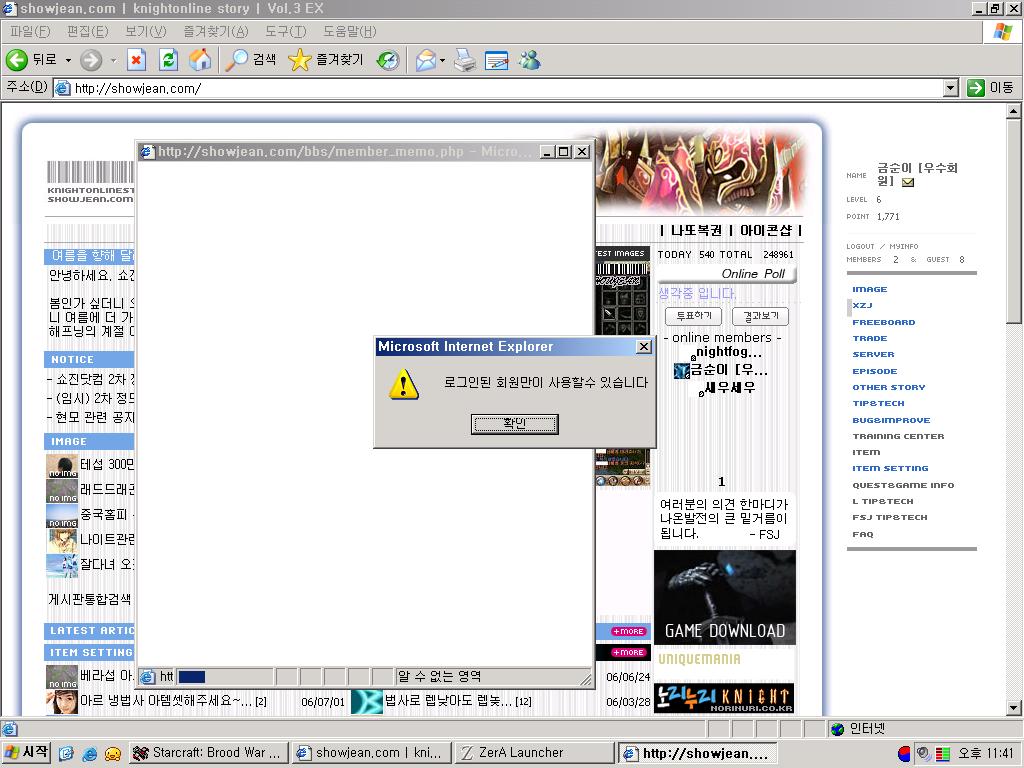Screen dimensions: 1024x768
Task: Click the 이동 Go button
Action: [990, 88]
